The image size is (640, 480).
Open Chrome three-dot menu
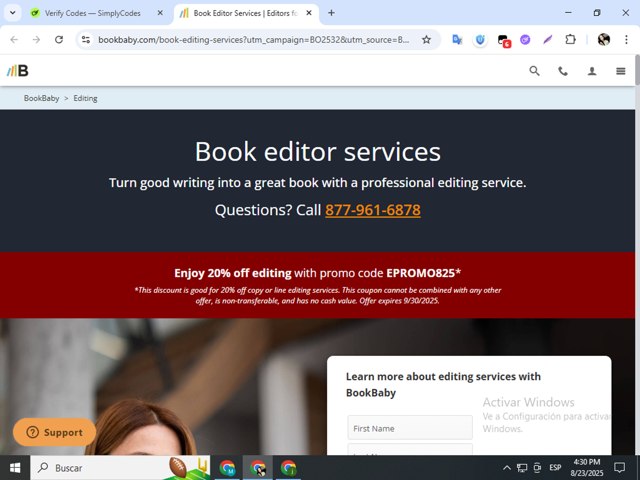tap(626, 40)
